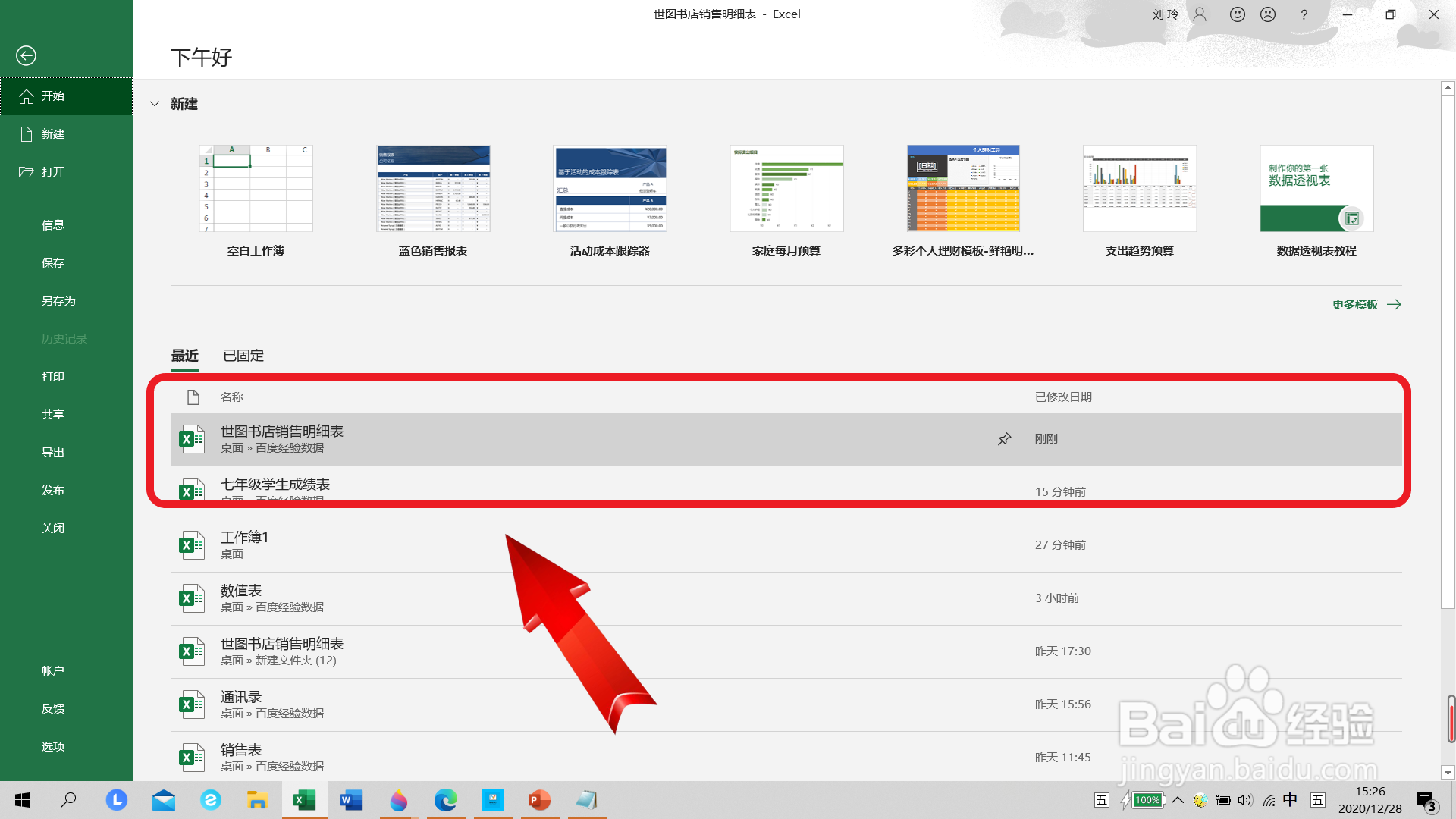Select 新建 in the left sidebar

click(x=66, y=134)
